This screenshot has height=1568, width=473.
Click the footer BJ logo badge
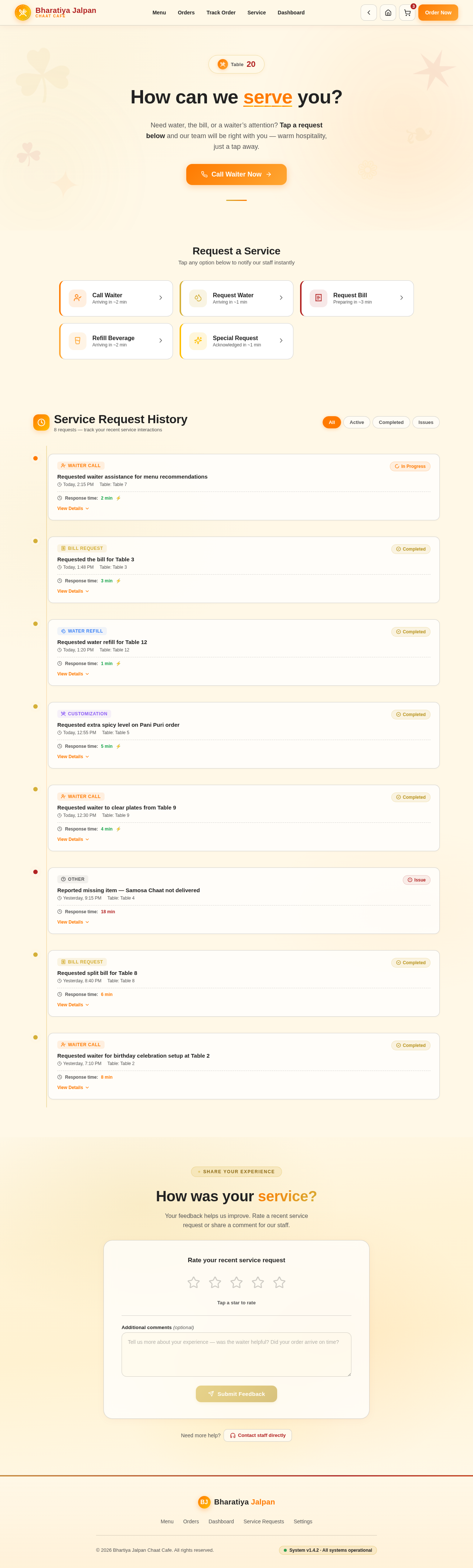click(204, 1502)
